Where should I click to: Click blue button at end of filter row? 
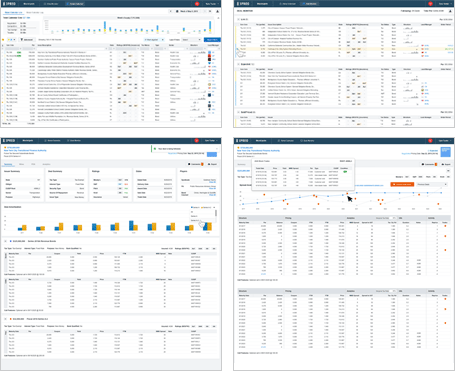click(x=212, y=40)
